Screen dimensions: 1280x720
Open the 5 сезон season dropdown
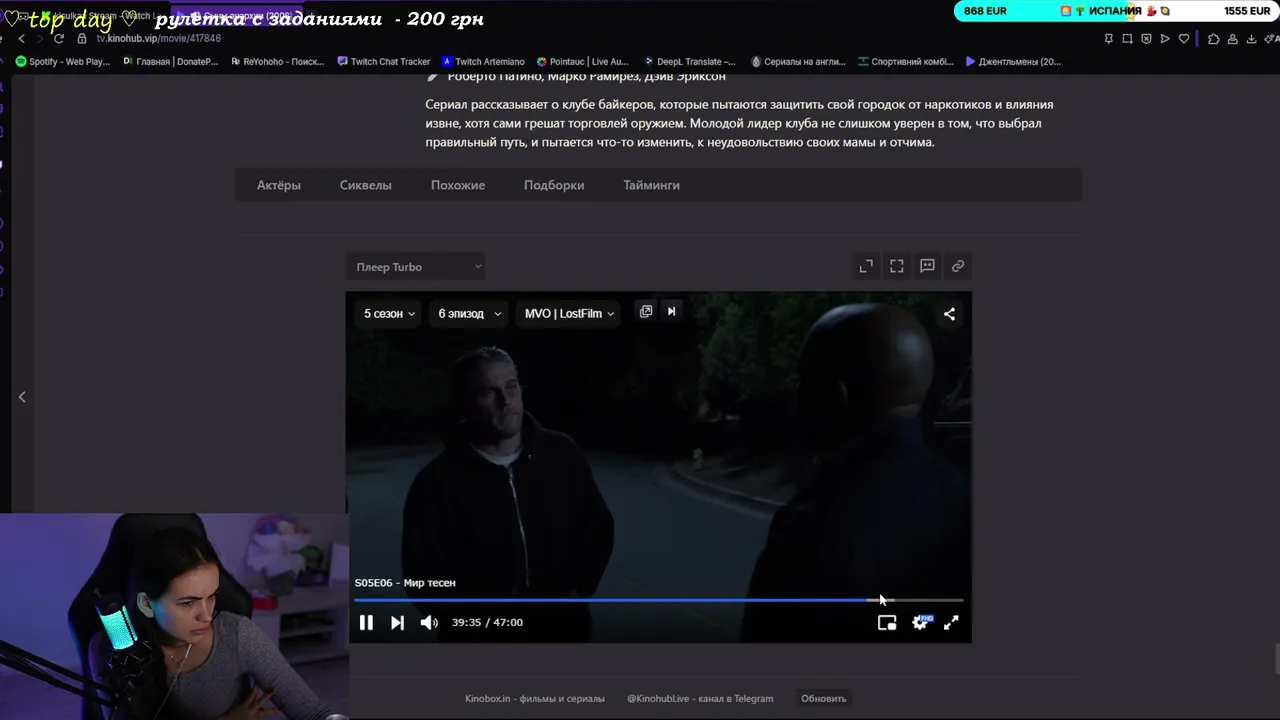tap(389, 314)
